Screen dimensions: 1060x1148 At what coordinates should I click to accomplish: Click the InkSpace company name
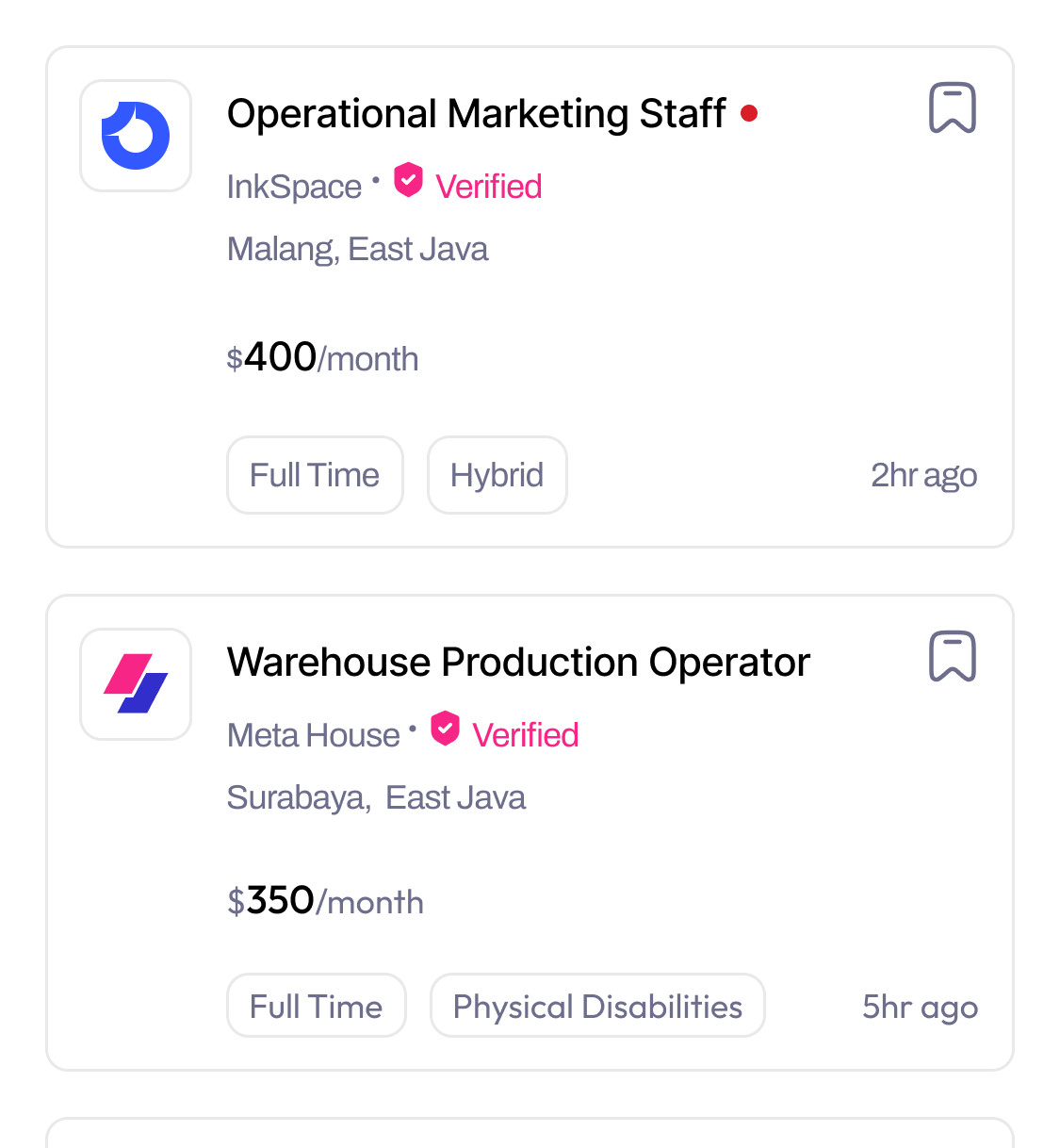pyautogui.click(x=294, y=187)
